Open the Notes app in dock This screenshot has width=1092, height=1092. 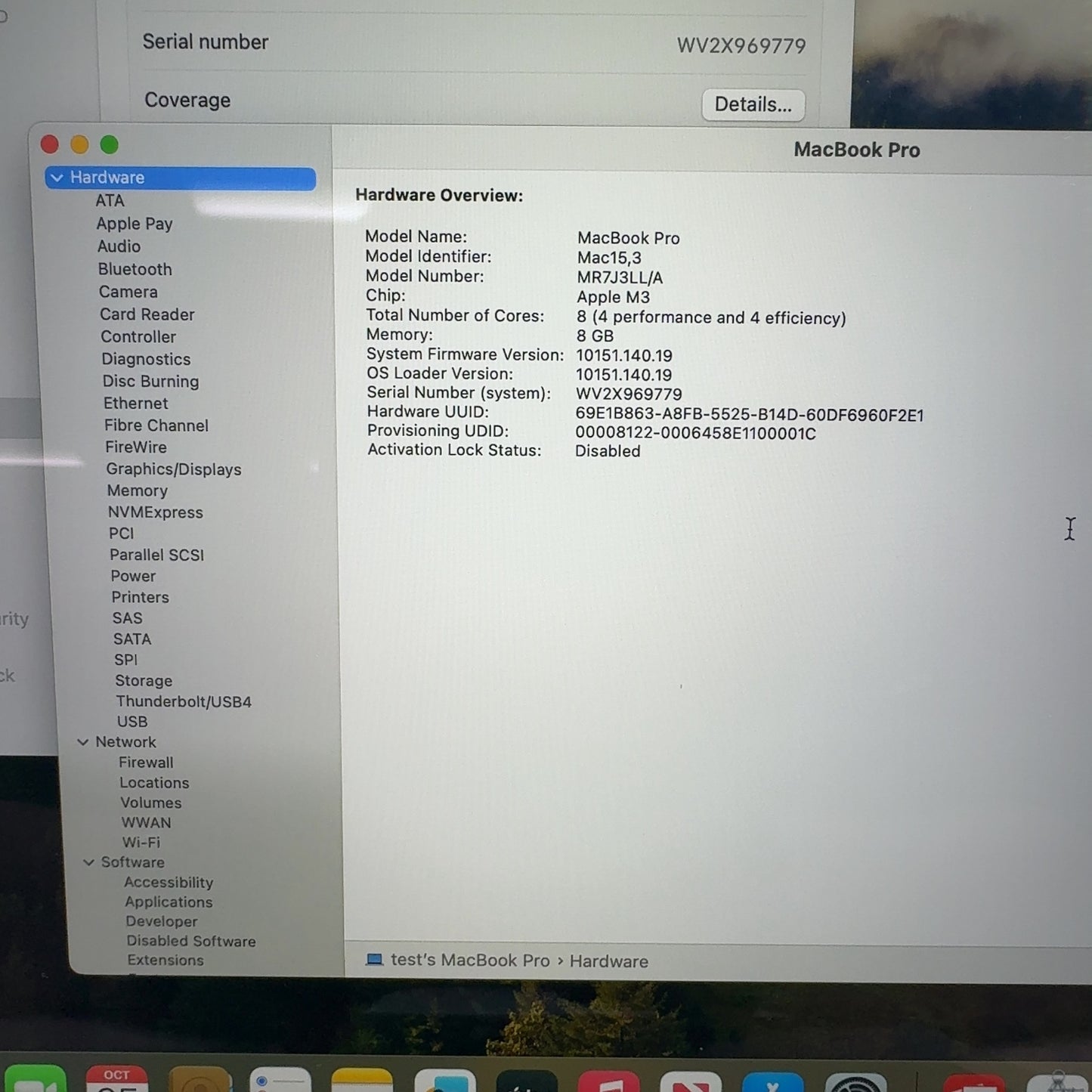[x=362, y=1081]
